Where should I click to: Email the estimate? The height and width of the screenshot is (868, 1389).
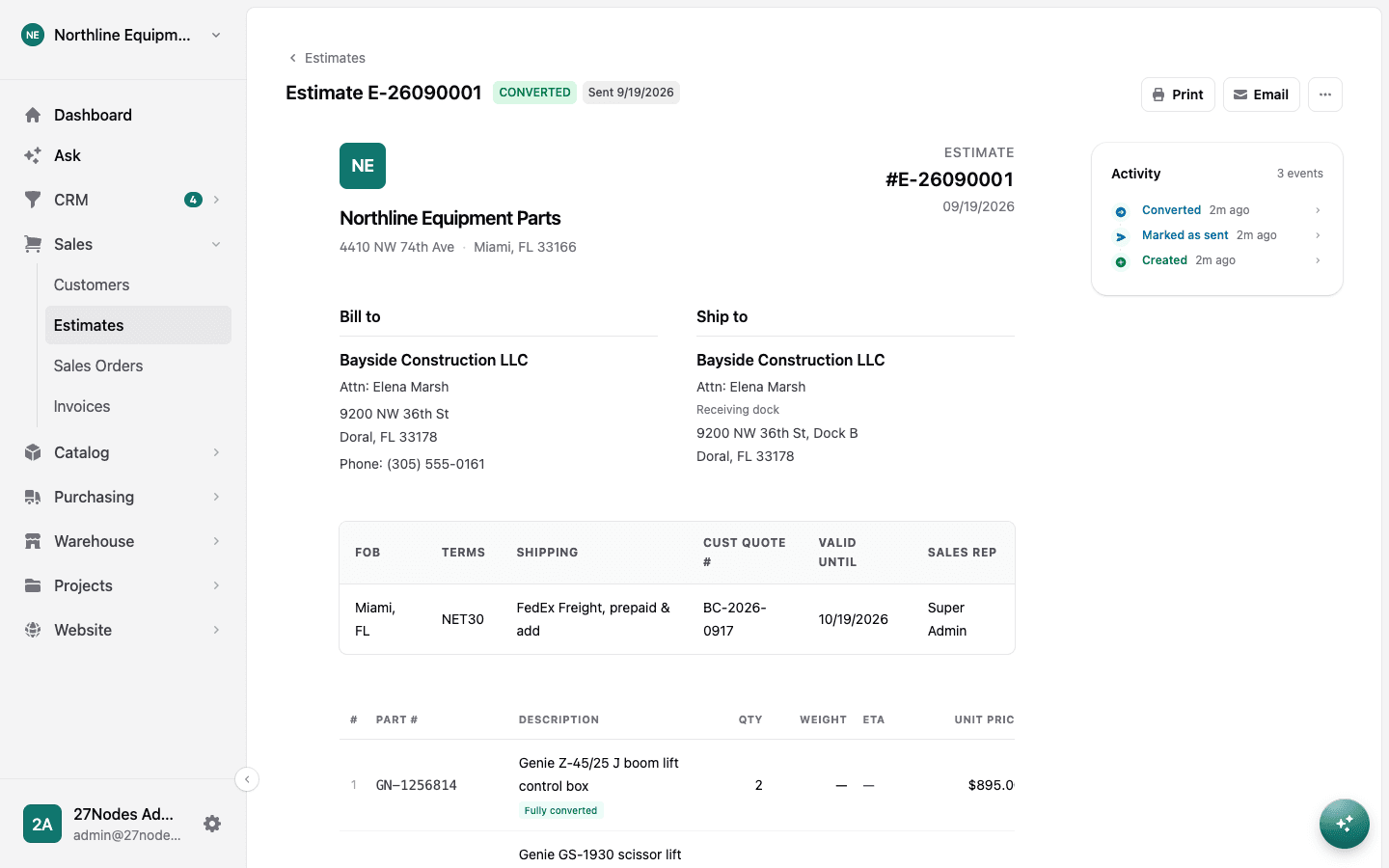(x=1262, y=95)
